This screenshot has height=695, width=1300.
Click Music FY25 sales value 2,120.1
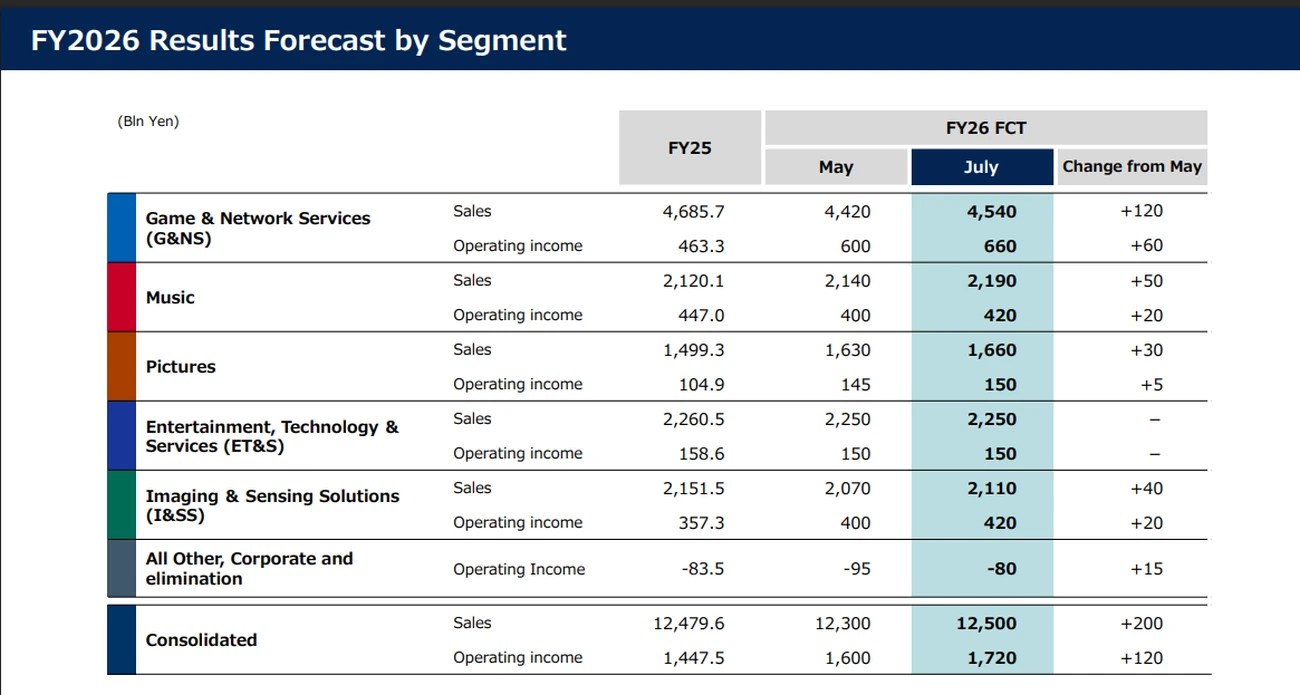(x=693, y=281)
